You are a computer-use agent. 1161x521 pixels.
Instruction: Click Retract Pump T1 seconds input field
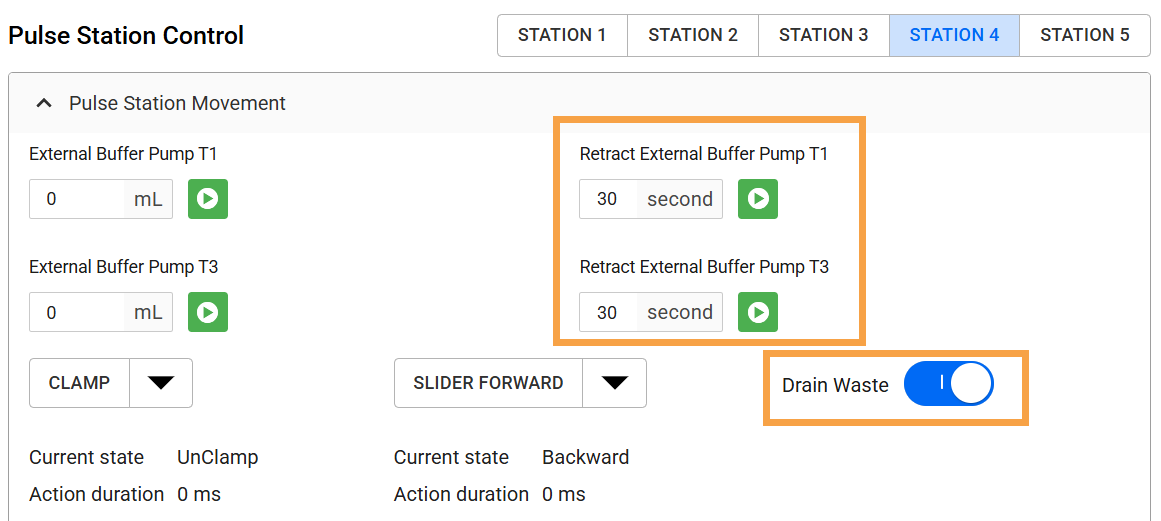(608, 199)
